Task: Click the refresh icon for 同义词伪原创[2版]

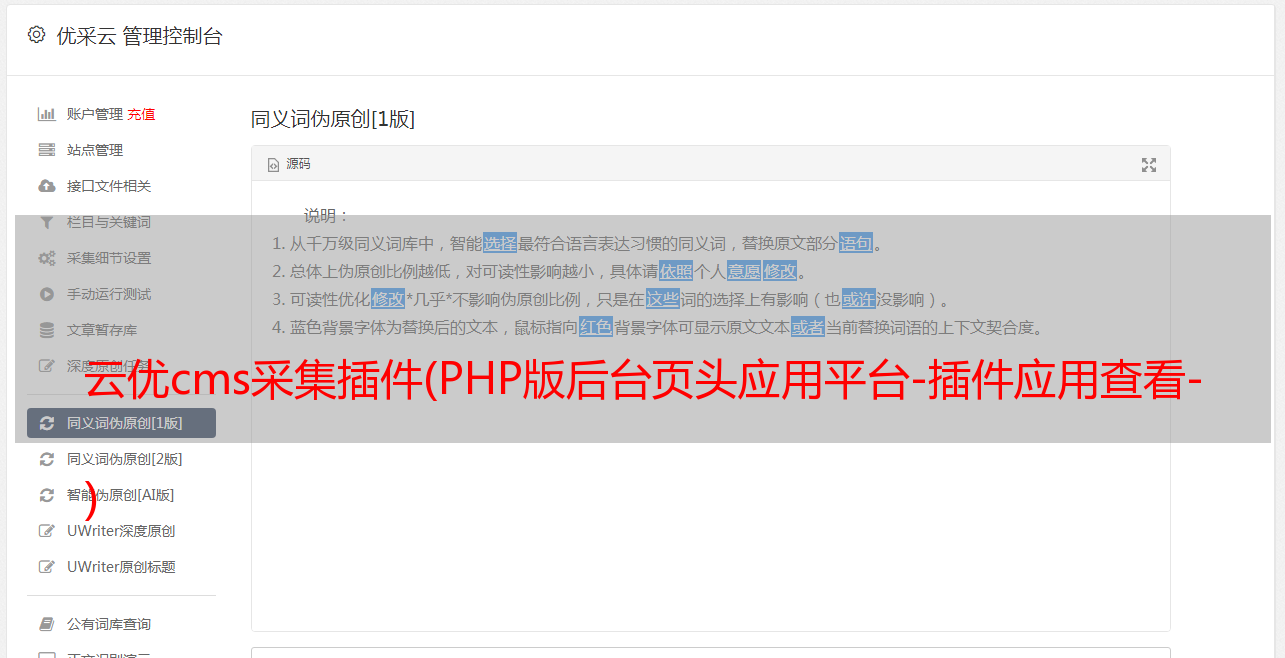Action: pos(46,459)
